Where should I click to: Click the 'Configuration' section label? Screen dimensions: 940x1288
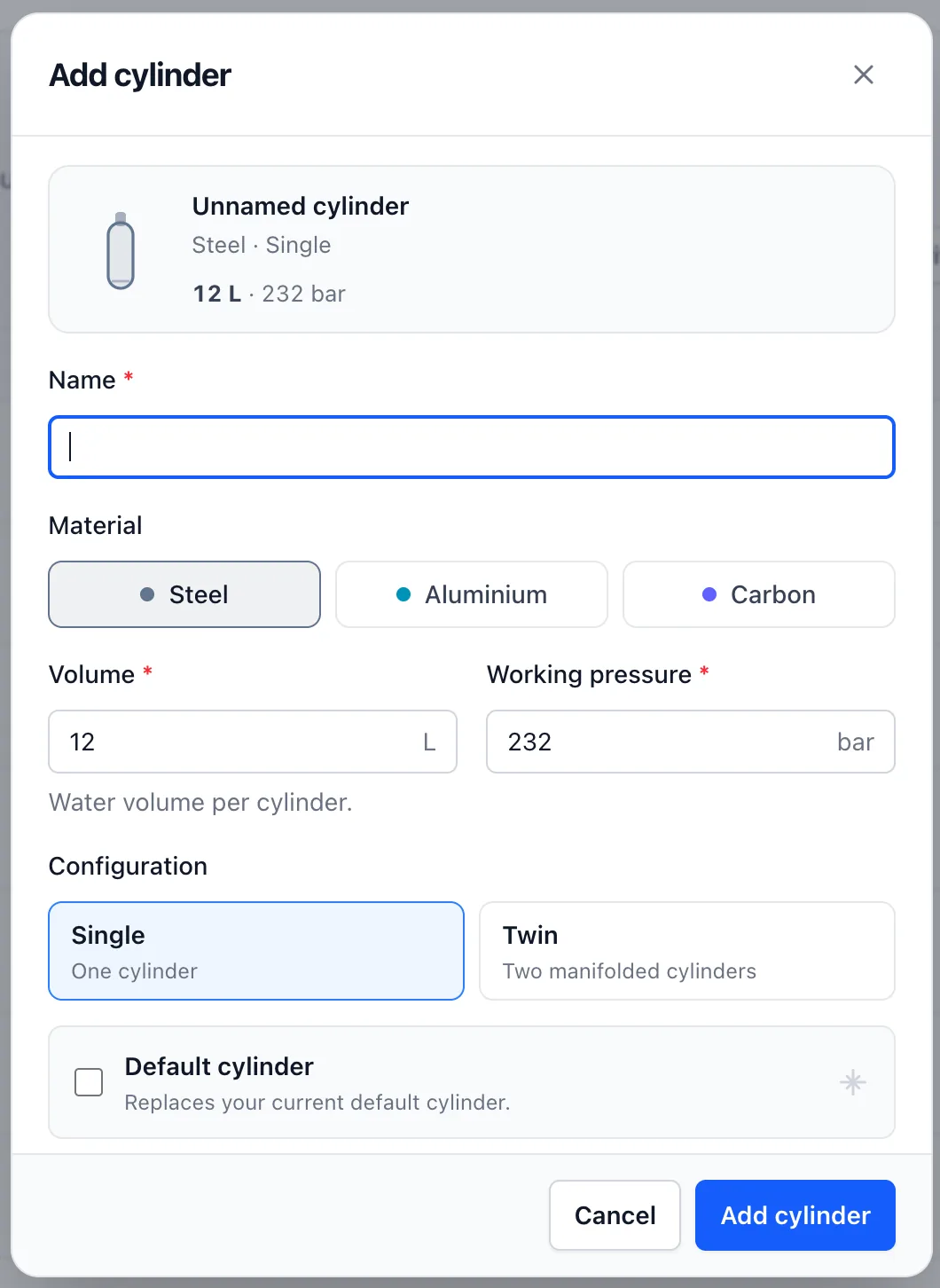click(x=128, y=866)
